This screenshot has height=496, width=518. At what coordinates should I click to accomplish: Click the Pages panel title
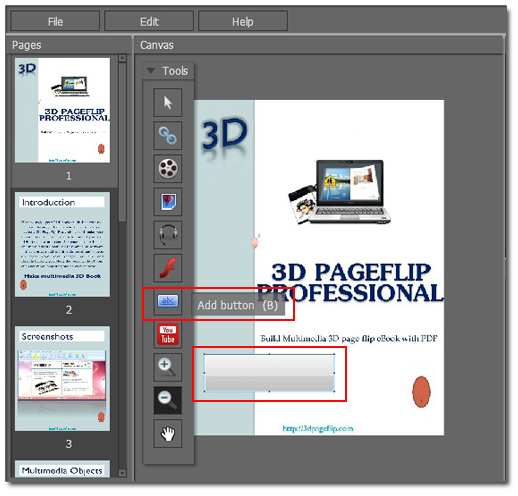27,45
